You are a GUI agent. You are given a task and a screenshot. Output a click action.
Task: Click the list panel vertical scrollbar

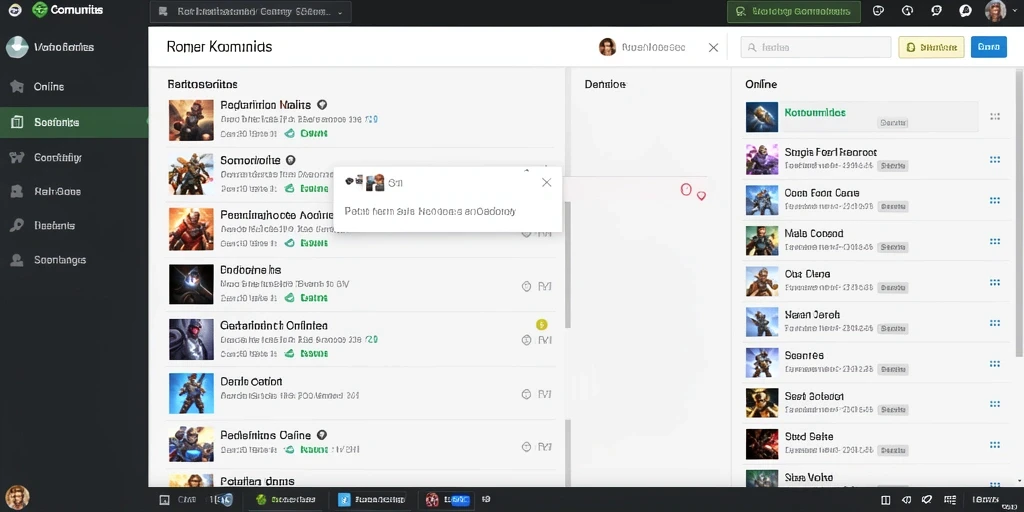click(568, 264)
